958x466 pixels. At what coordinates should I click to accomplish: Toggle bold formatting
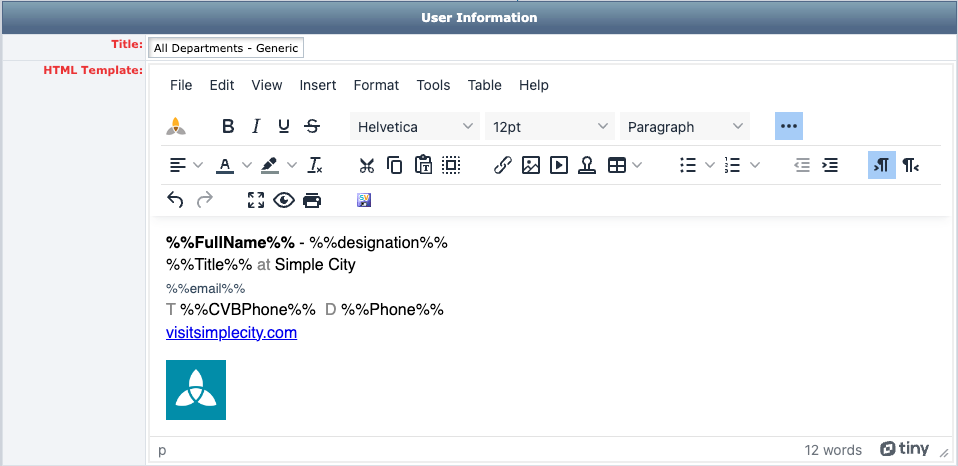click(228, 126)
